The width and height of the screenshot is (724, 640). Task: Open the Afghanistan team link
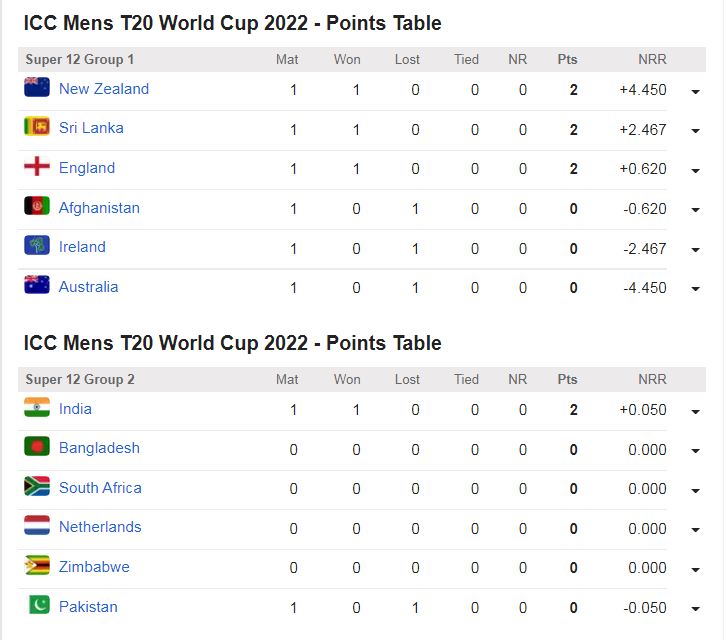(x=99, y=208)
